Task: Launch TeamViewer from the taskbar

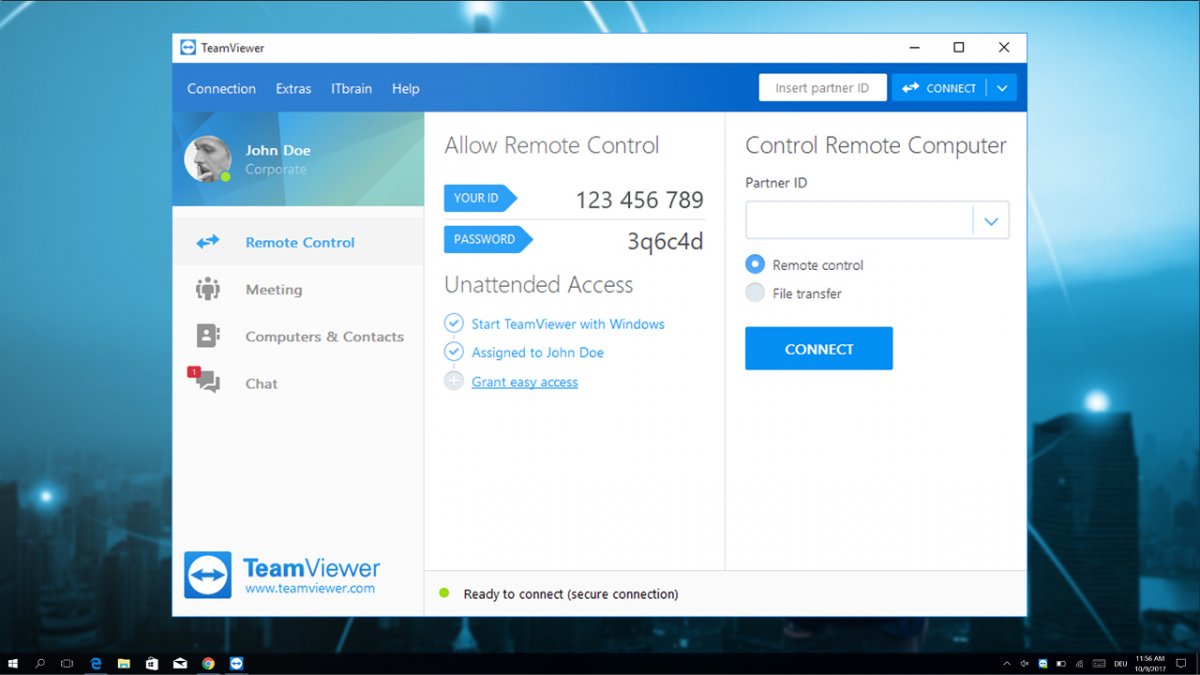Action: [x=238, y=663]
